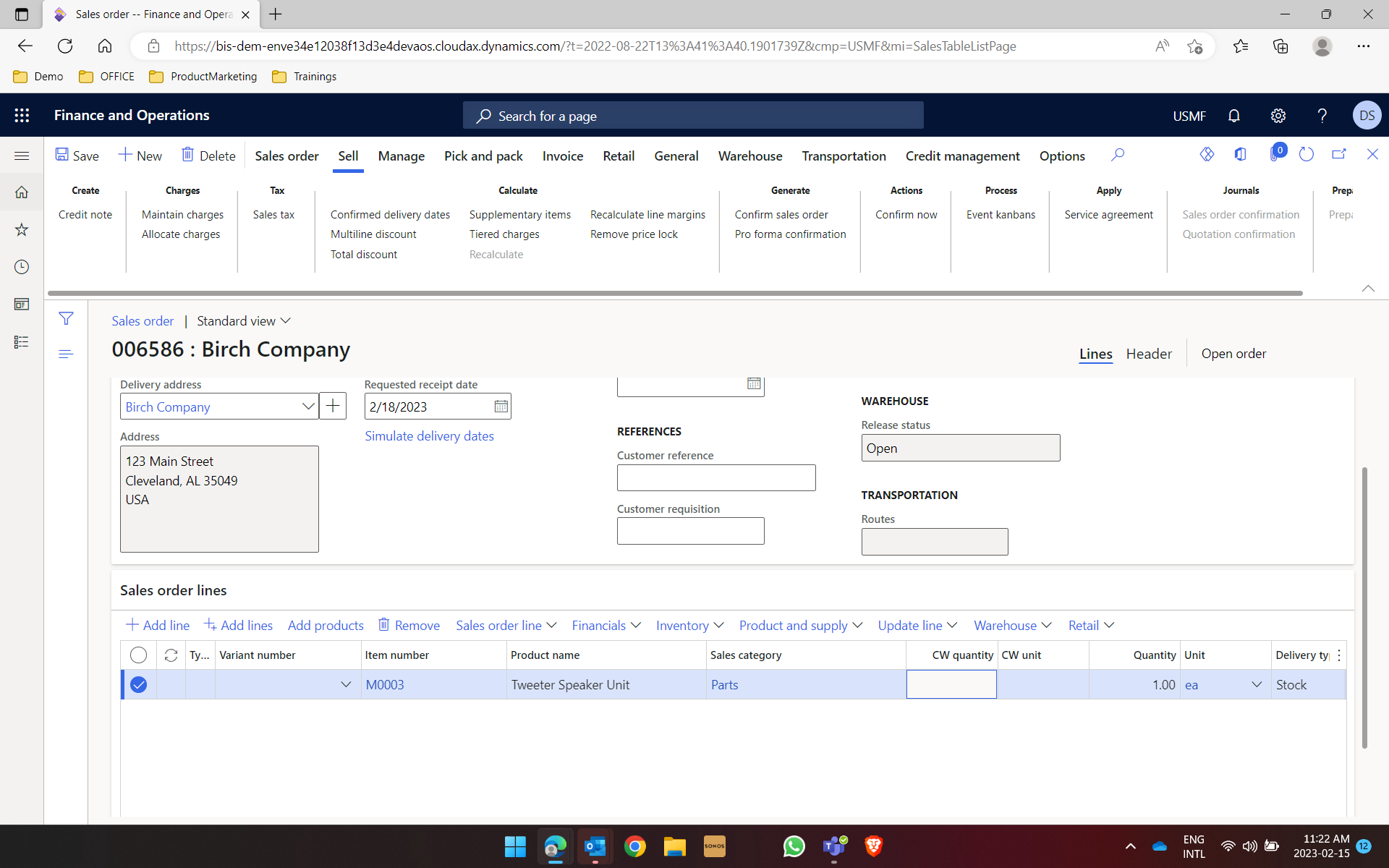The width and height of the screenshot is (1389, 868).
Task: Expand the Warehouse lines menu
Action: pyautogui.click(x=1012, y=625)
